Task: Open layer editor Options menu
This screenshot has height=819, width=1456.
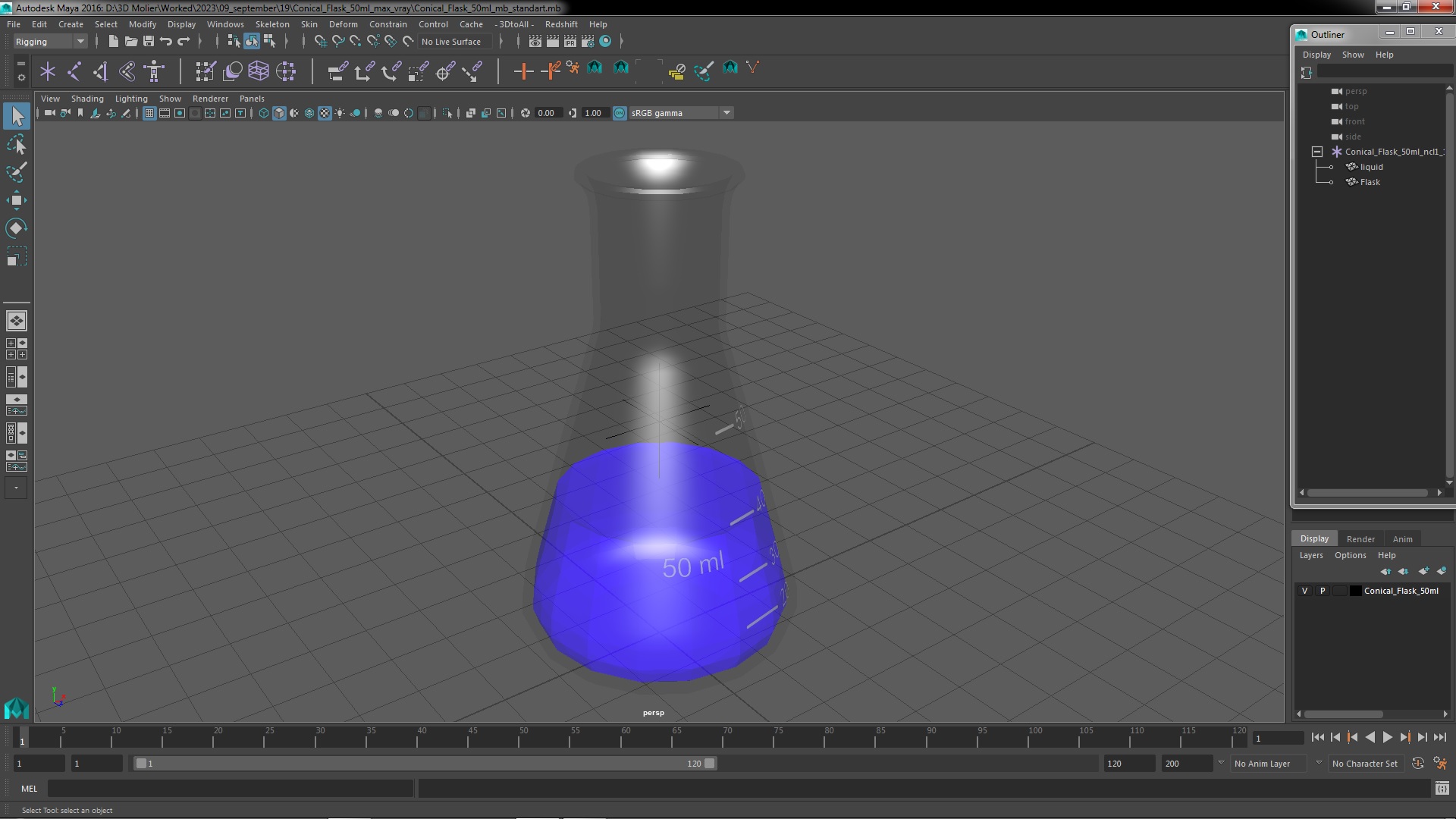Action: click(1350, 555)
